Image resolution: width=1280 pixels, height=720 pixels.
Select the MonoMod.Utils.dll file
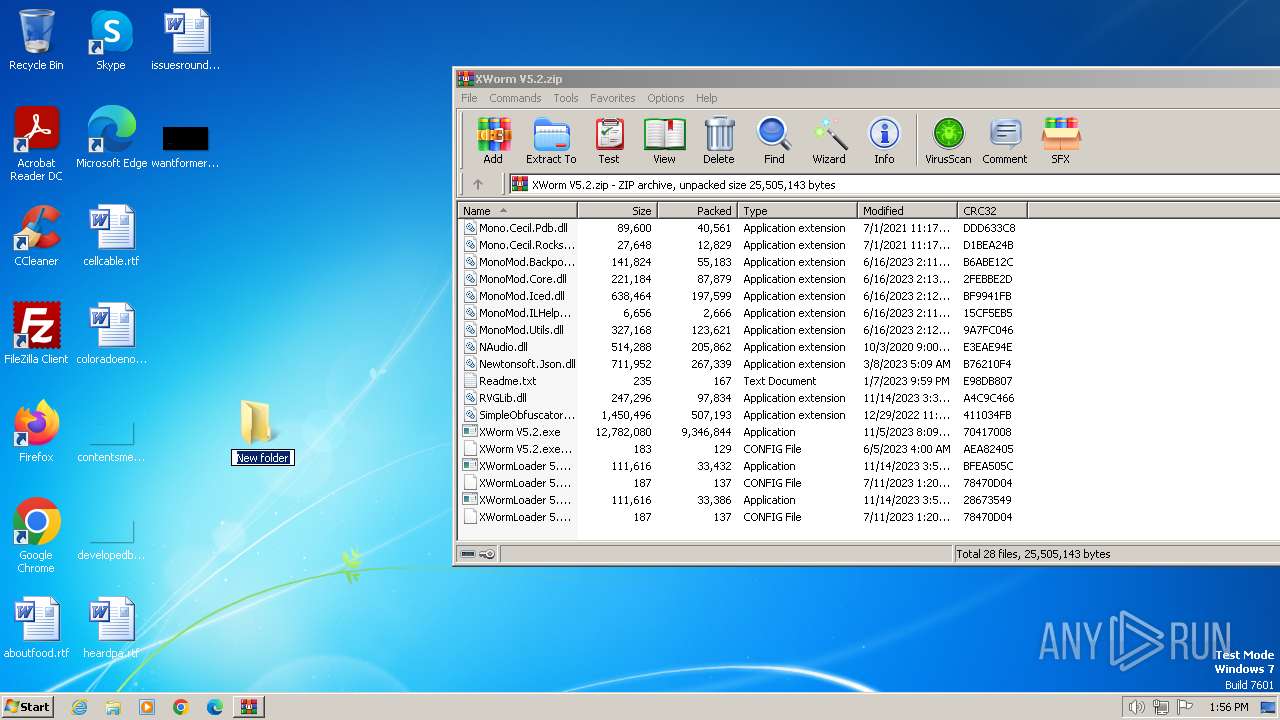click(x=740, y=330)
